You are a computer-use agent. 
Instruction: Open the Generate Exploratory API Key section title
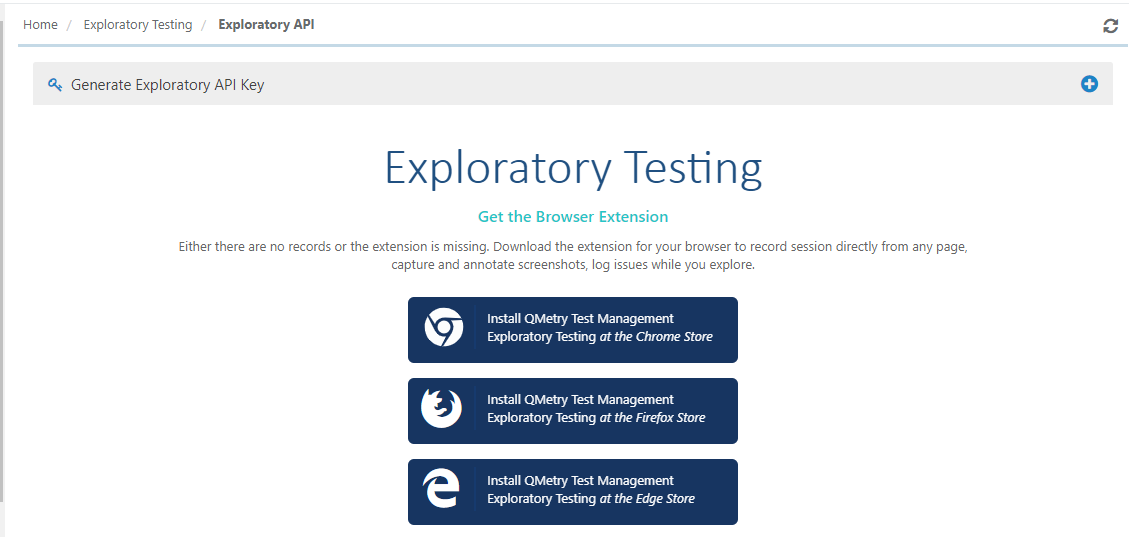point(167,85)
